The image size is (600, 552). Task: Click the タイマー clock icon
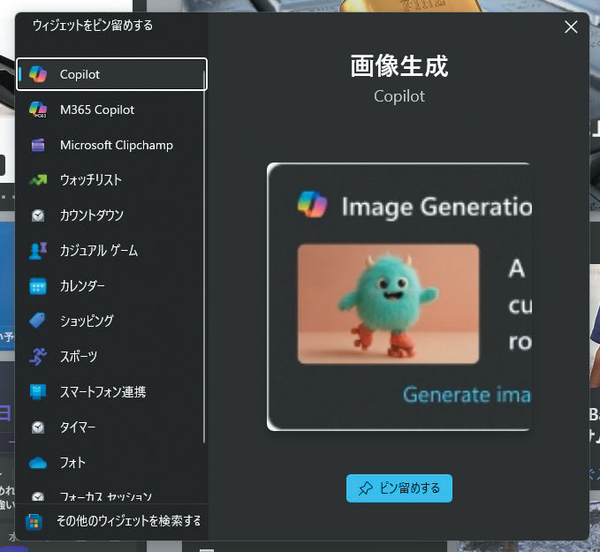[x=38, y=427]
